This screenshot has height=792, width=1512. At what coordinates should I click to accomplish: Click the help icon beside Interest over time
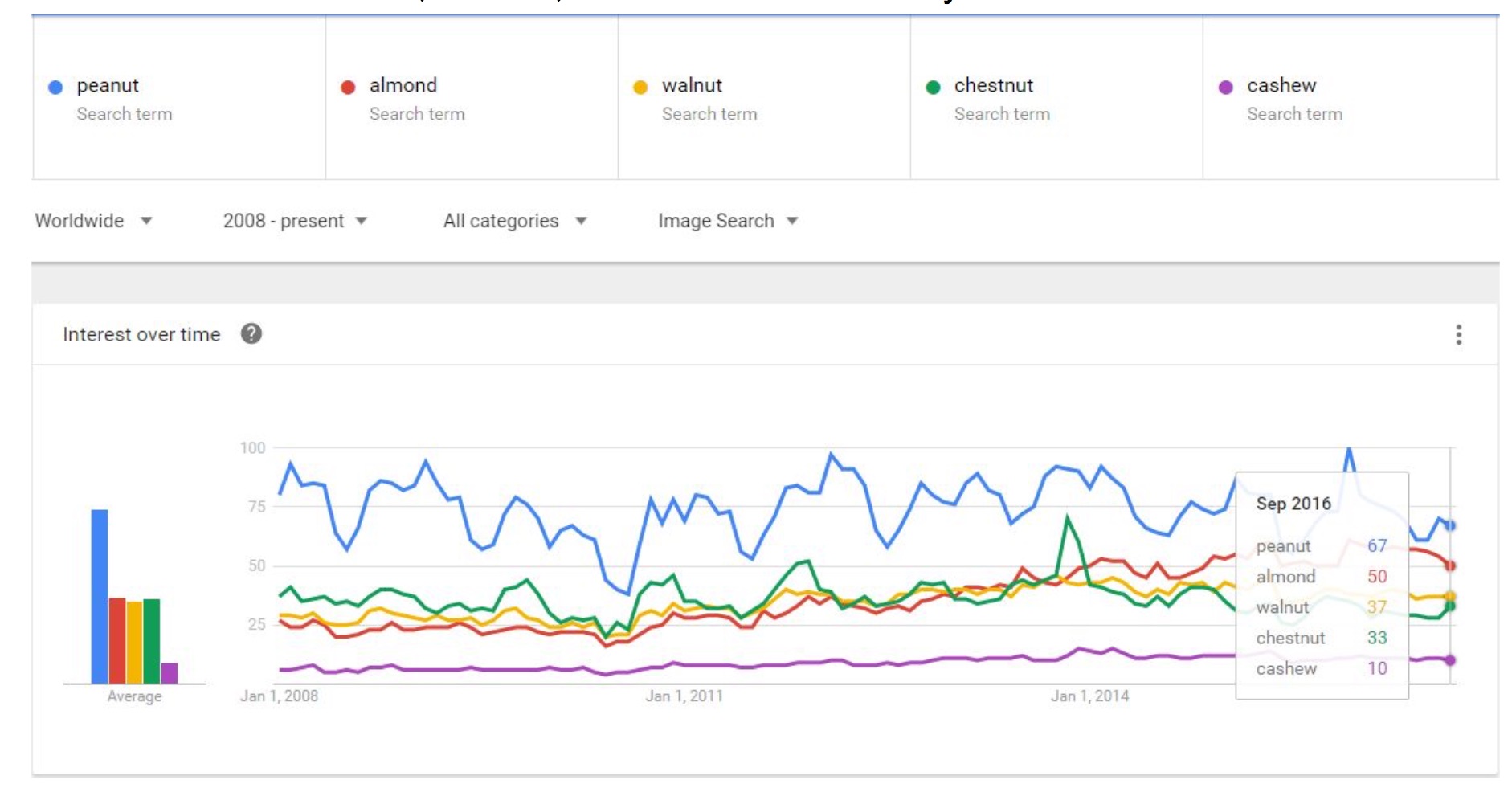coord(251,333)
